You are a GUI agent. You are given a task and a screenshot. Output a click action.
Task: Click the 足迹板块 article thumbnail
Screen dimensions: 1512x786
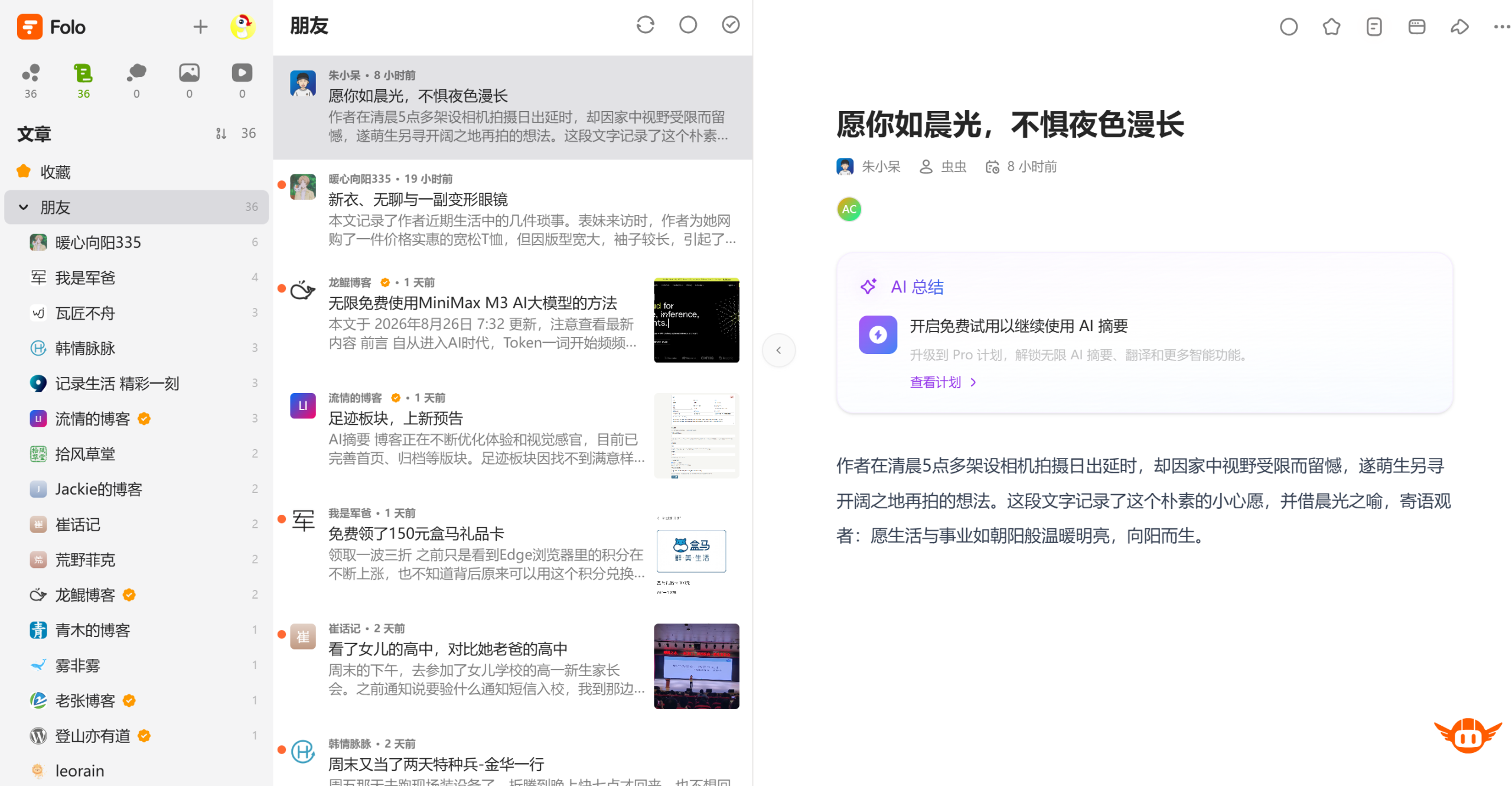696,435
